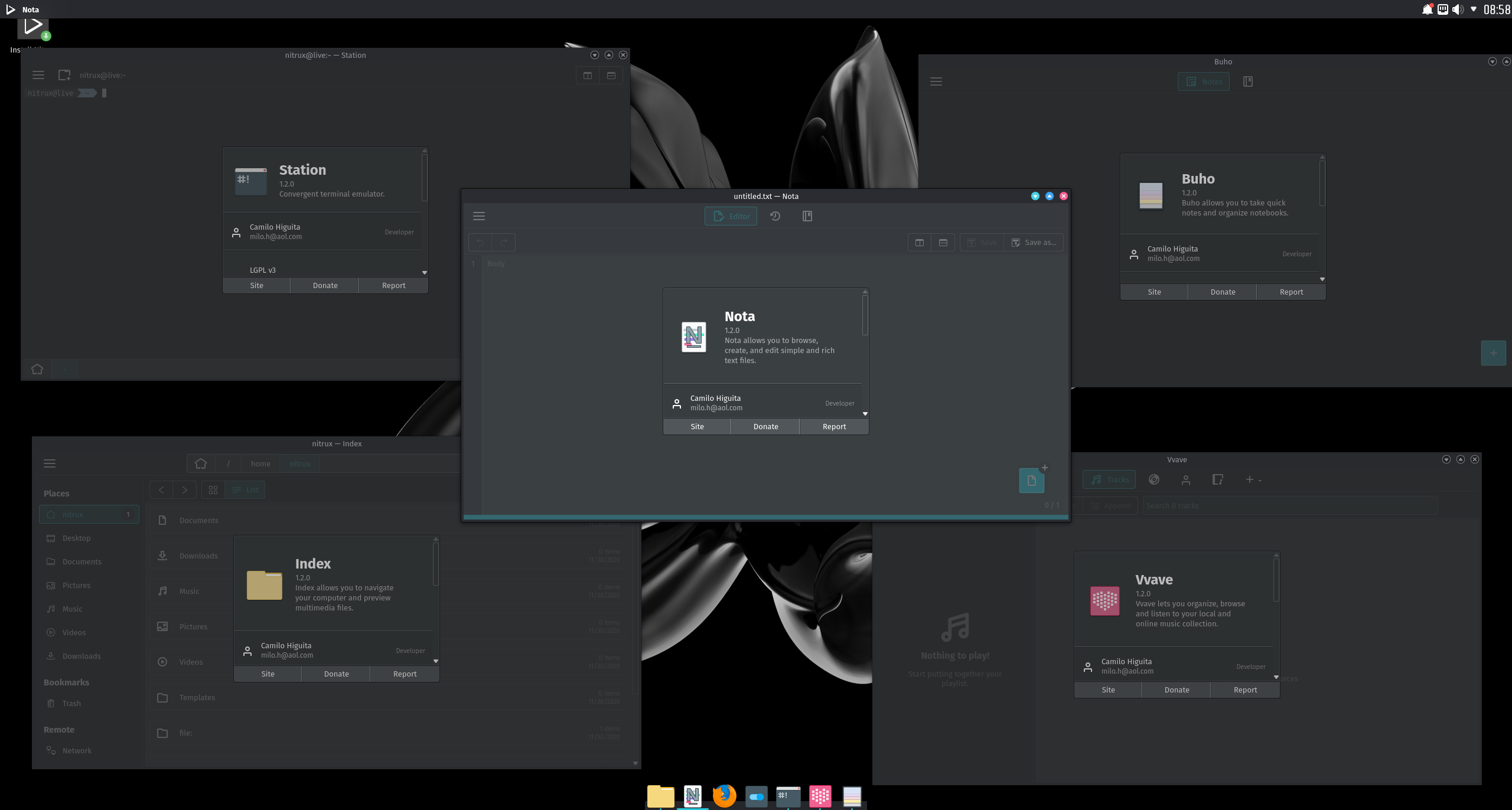This screenshot has width=1512, height=810.
Task: Switch Index to List view
Action: point(245,489)
